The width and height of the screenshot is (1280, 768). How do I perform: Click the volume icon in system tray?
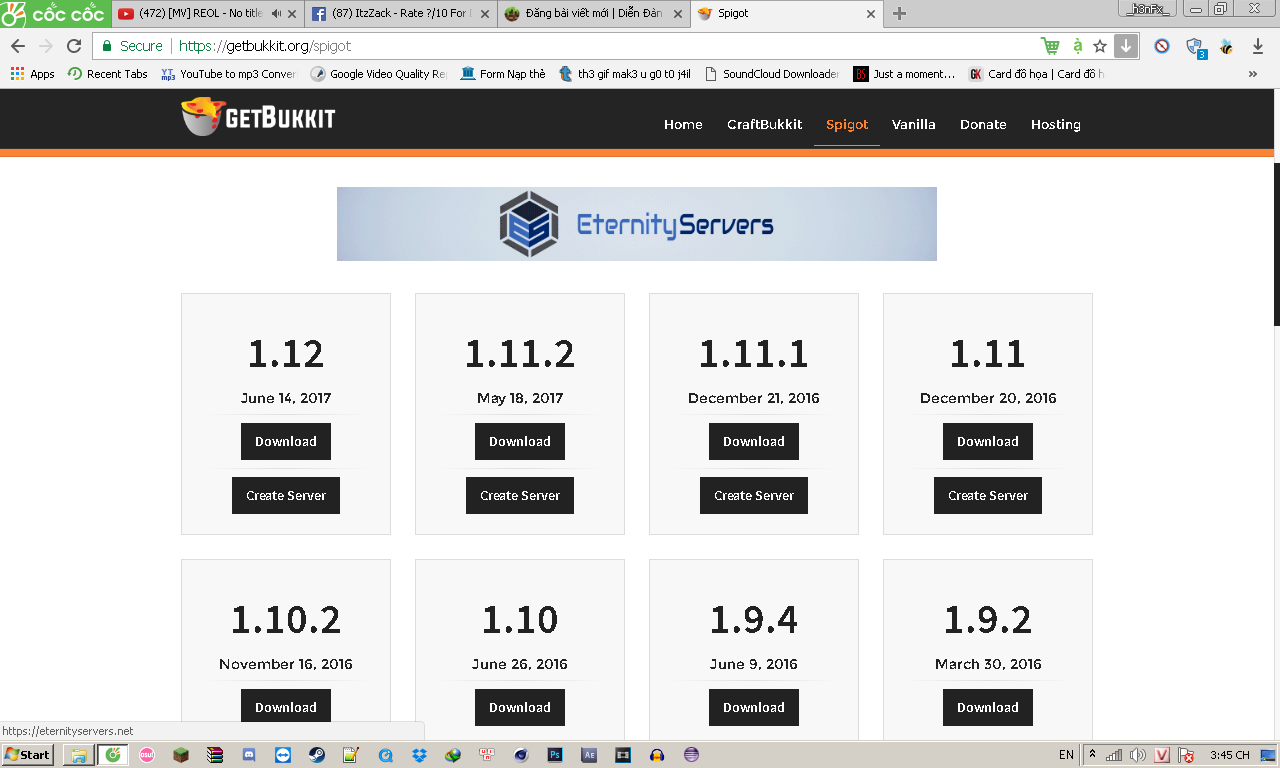pyautogui.click(x=1138, y=755)
